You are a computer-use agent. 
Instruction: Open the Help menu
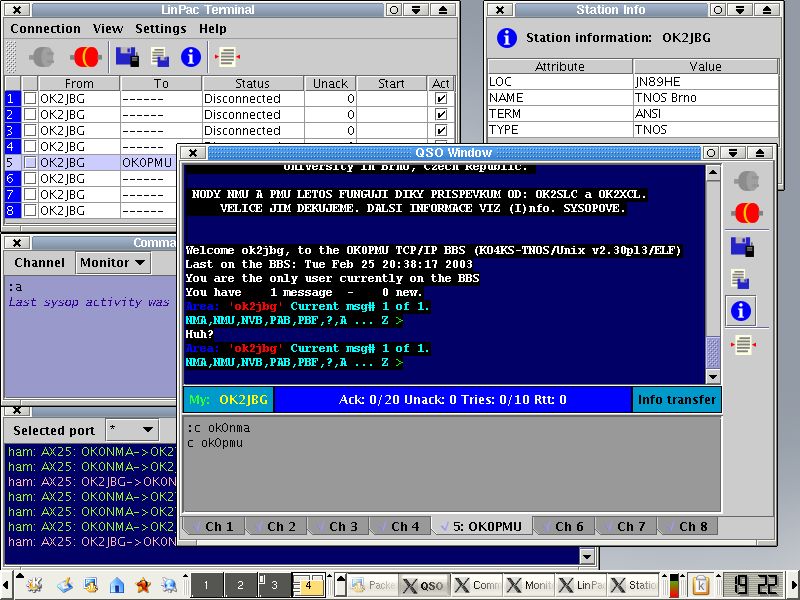point(213,29)
